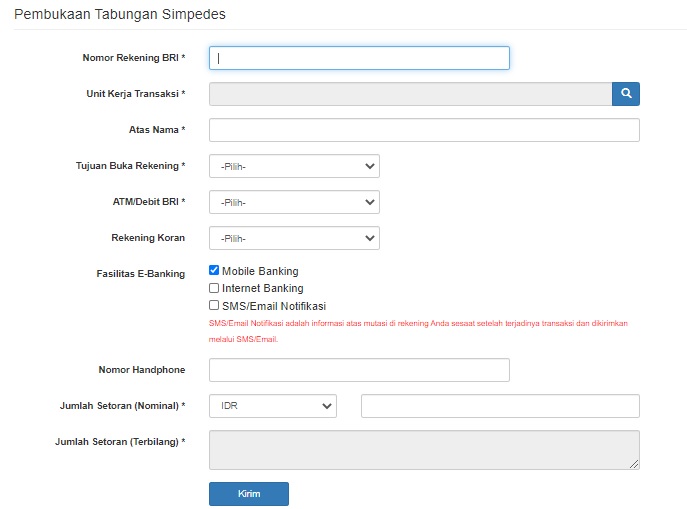This screenshot has height=509, width=687.
Task: Click the Mobile Banking label text
Action: (260, 271)
